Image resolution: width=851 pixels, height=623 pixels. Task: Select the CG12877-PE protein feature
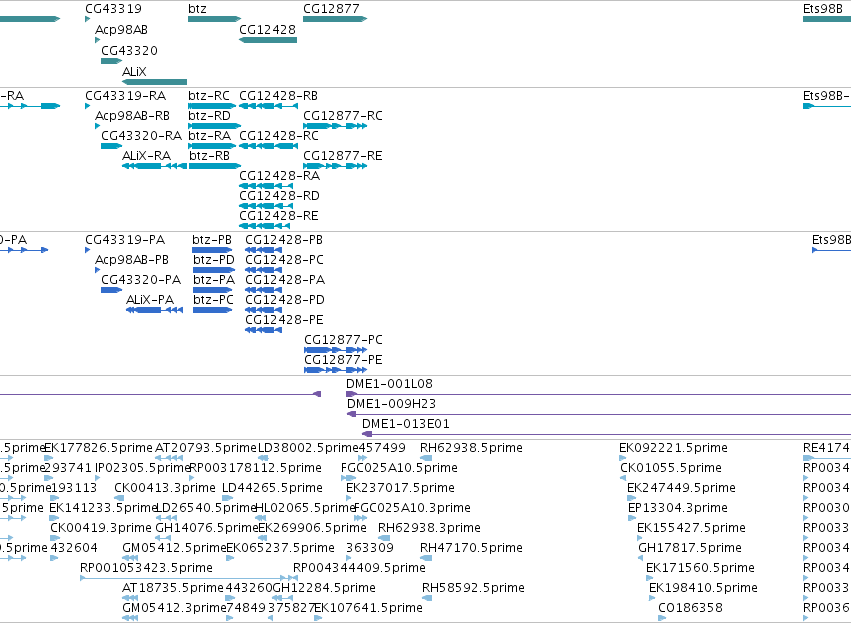[x=335, y=371]
